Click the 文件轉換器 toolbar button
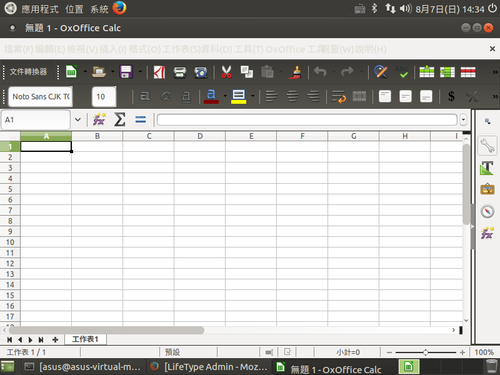Viewport: 500px width, 375px height. pyautogui.click(x=28, y=72)
